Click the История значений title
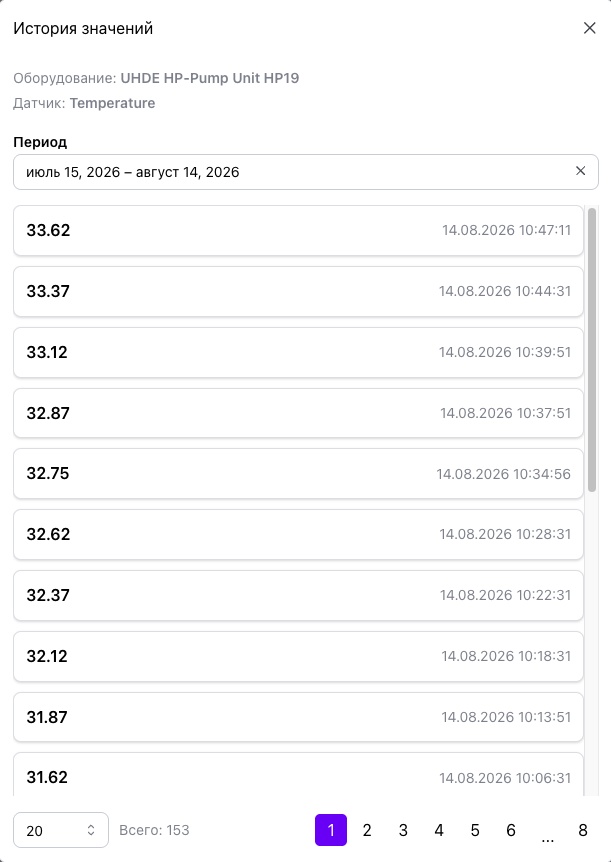 click(83, 29)
